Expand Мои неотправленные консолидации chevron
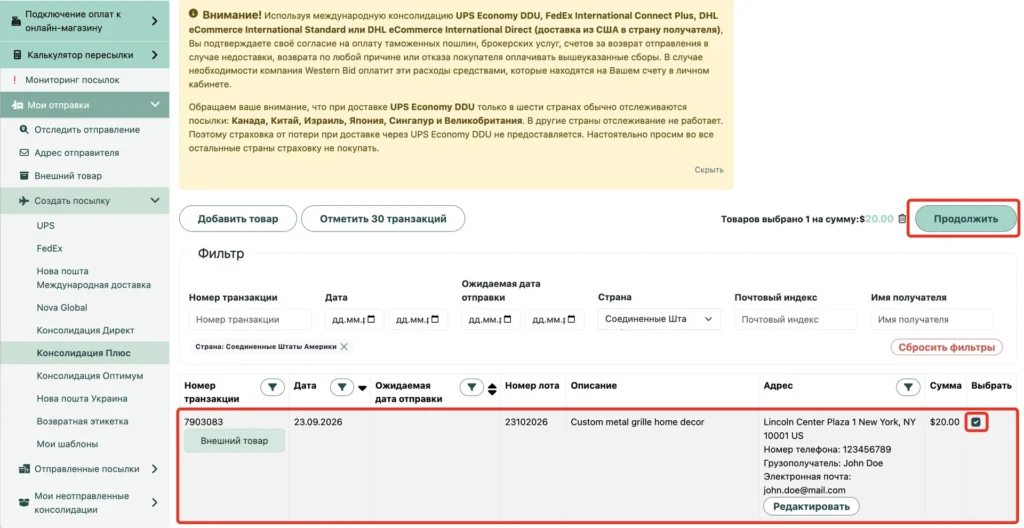 pyautogui.click(x=155, y=503)
